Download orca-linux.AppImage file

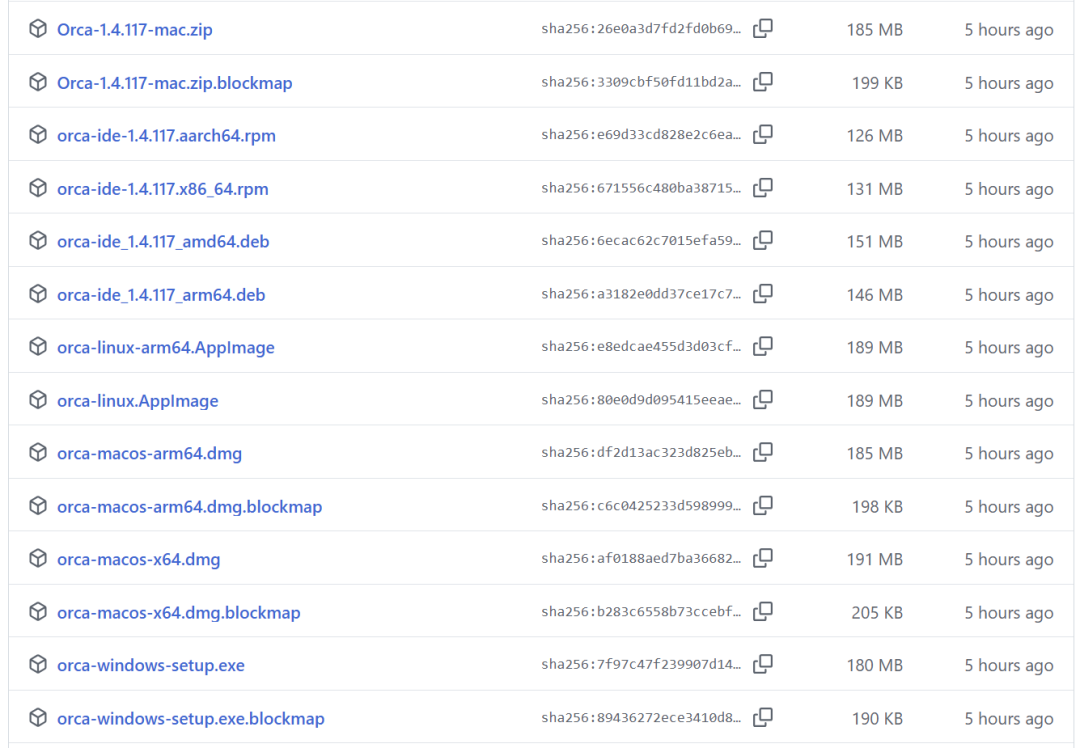138,401
